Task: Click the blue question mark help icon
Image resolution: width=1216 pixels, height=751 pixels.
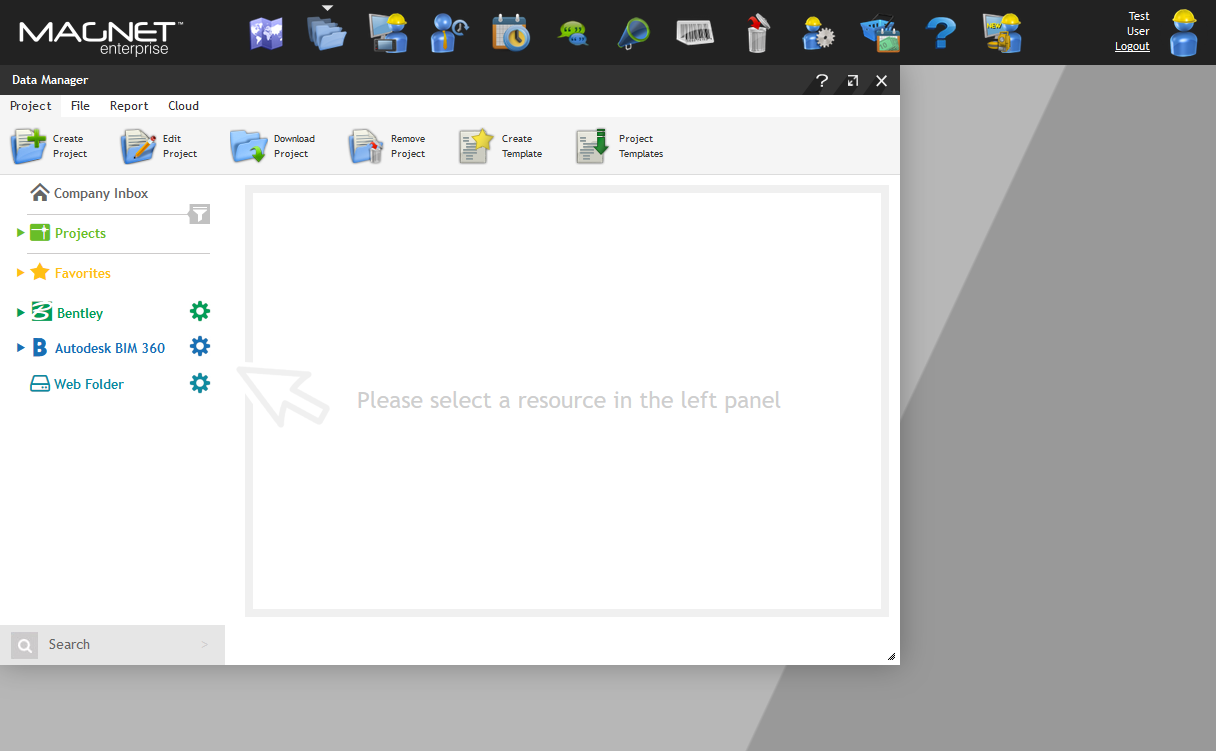Action: click(x=941, y=34)
